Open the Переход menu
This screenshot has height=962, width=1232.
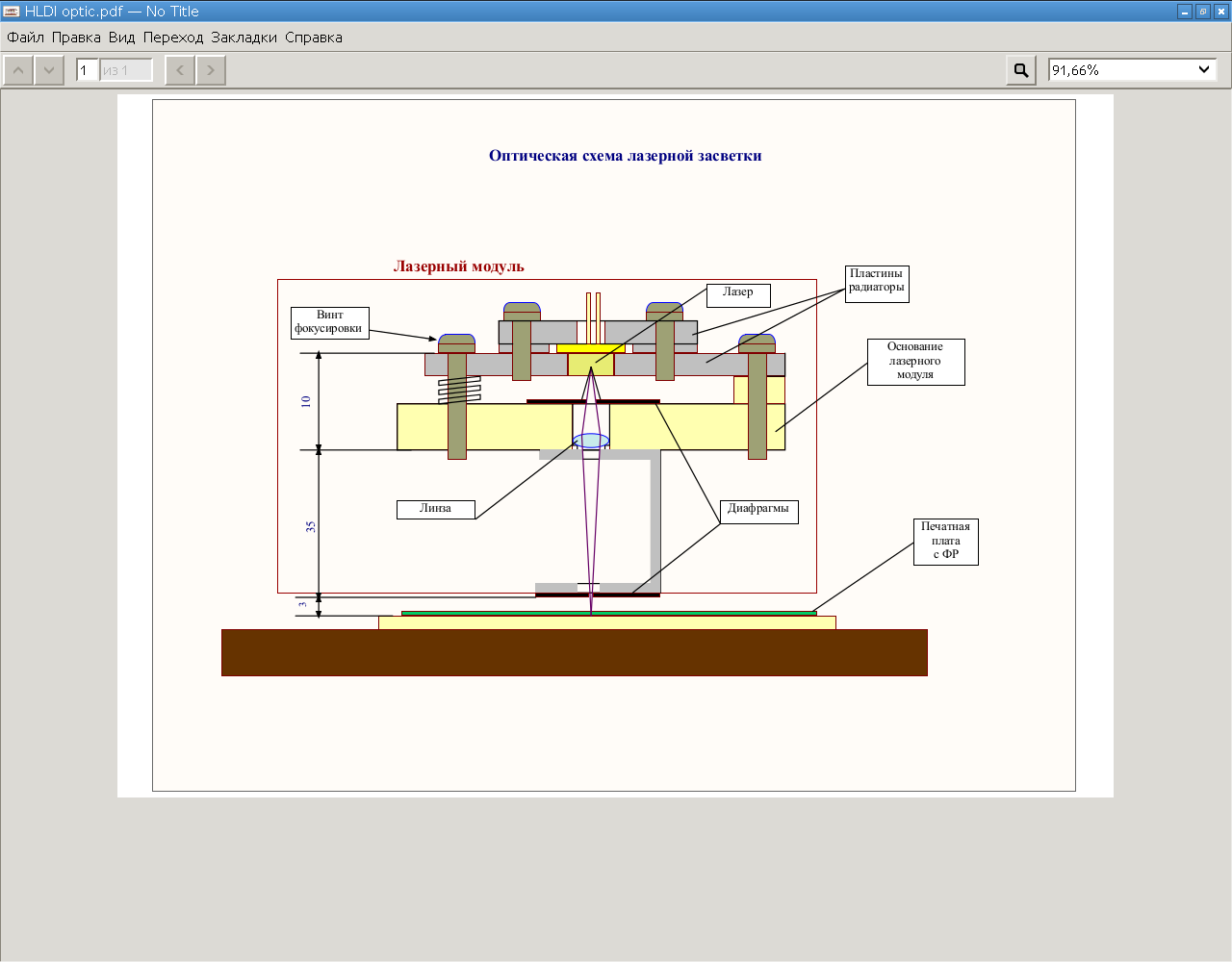[x=173, y=38]
